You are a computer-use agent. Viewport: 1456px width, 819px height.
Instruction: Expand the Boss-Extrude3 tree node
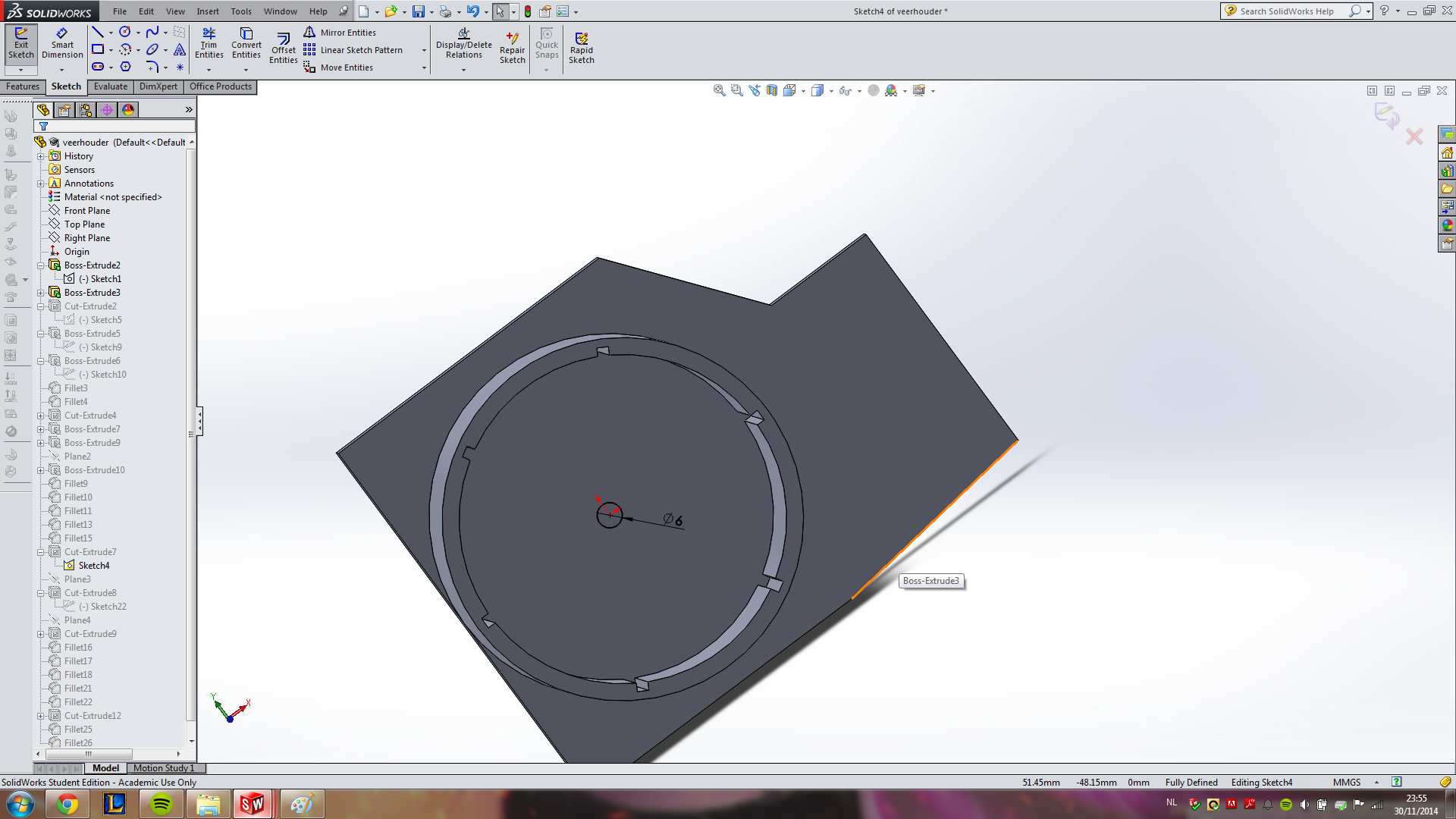pyautogui.click(x=41, y=293)
